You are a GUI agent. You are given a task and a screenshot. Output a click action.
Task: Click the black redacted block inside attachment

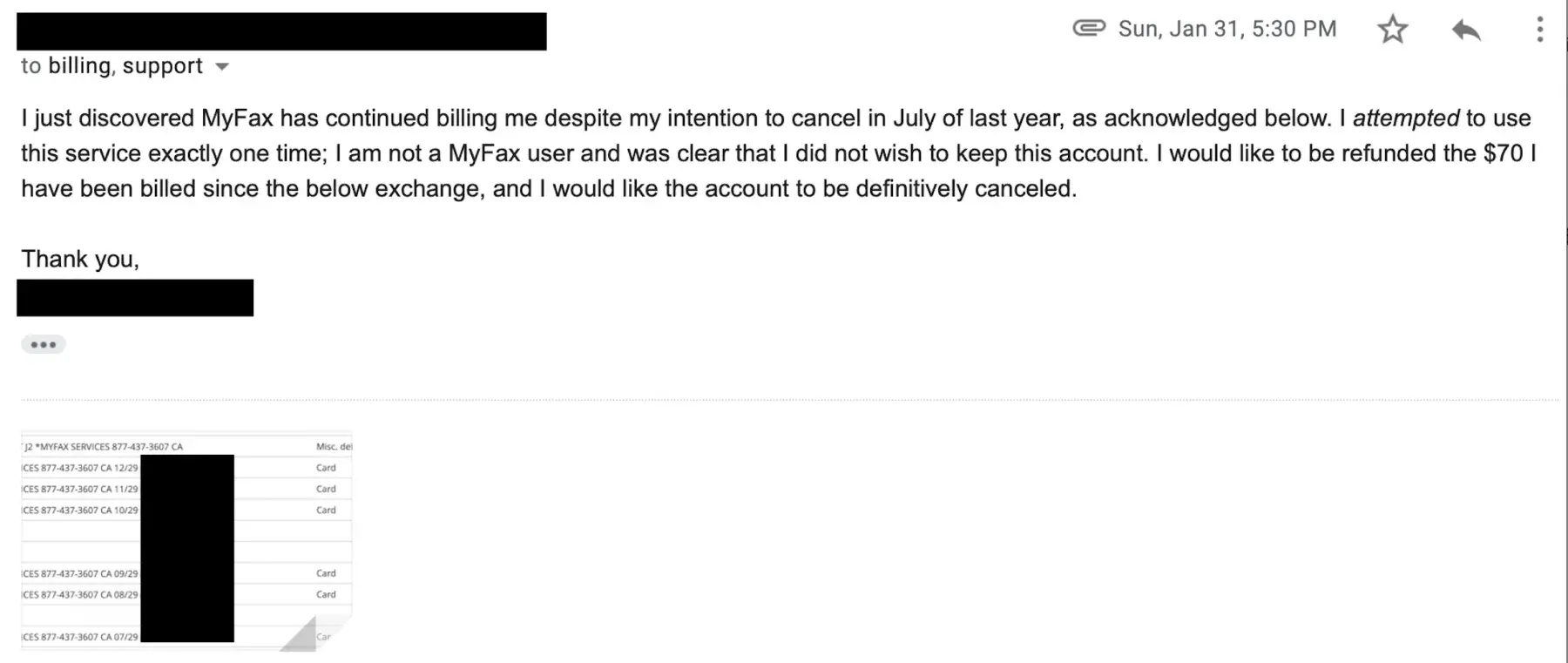[187, 548]
